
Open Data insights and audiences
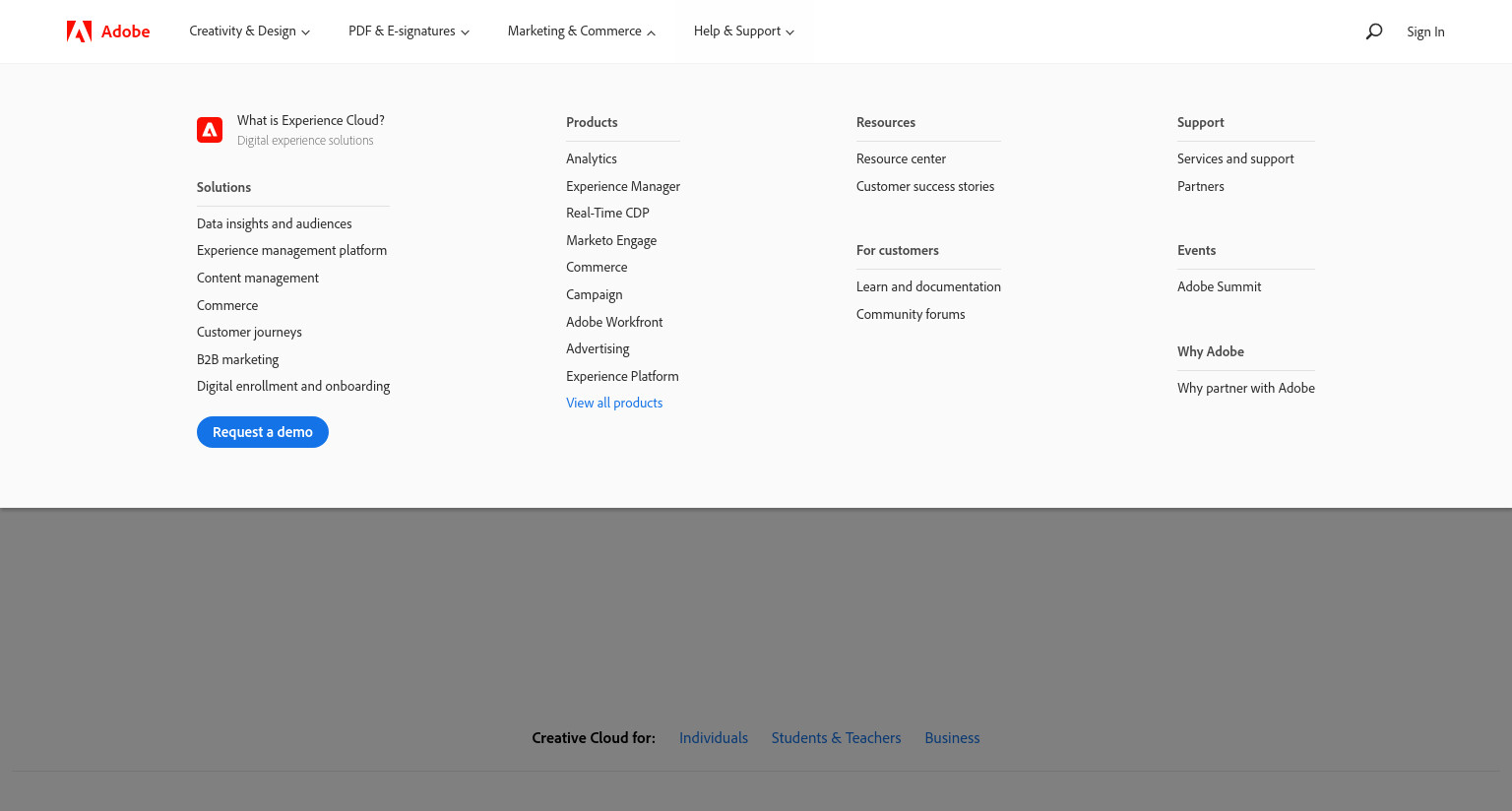(x=275, y=223)
